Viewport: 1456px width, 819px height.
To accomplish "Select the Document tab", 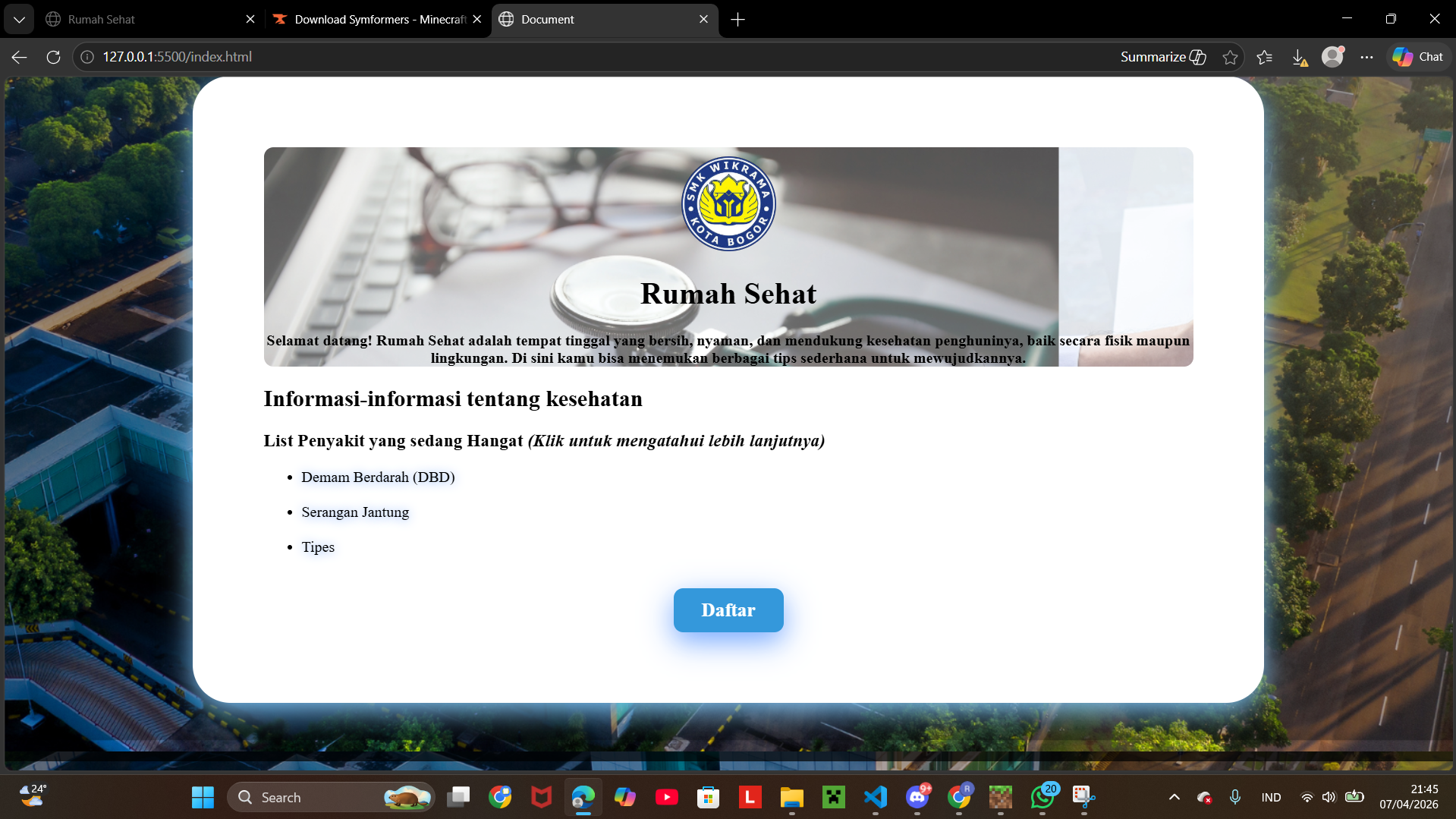I will coord(603,19).
